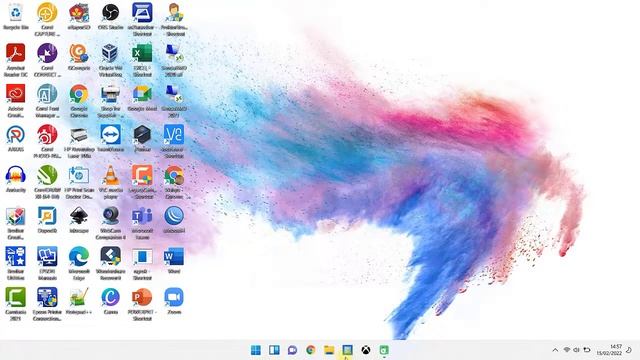The height and width of the screenshot is (360, 640).
Task: Open Xbox app from the taskbar
Action: [366, 350]
